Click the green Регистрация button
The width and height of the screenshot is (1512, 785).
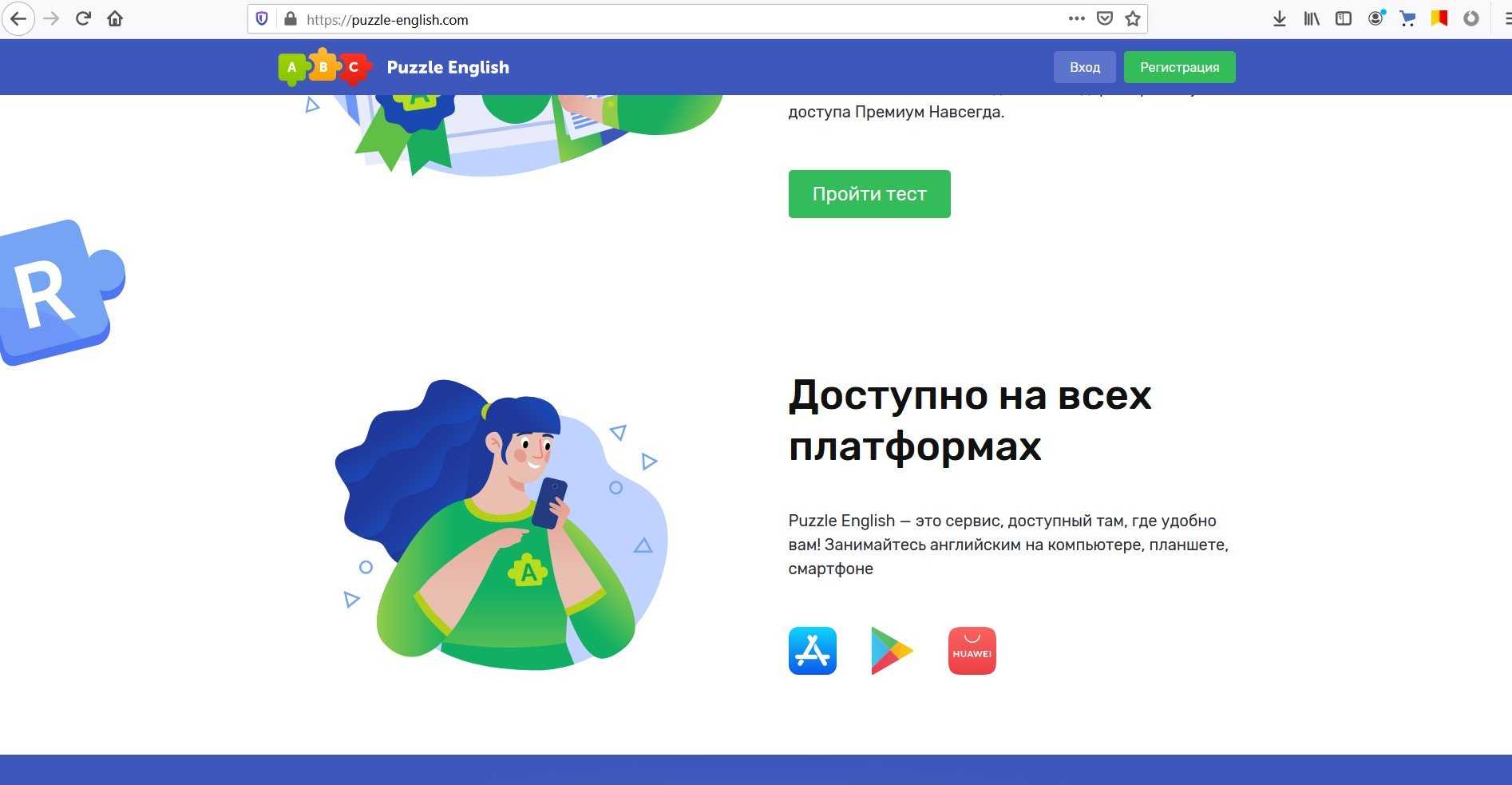click(1179, 67)
